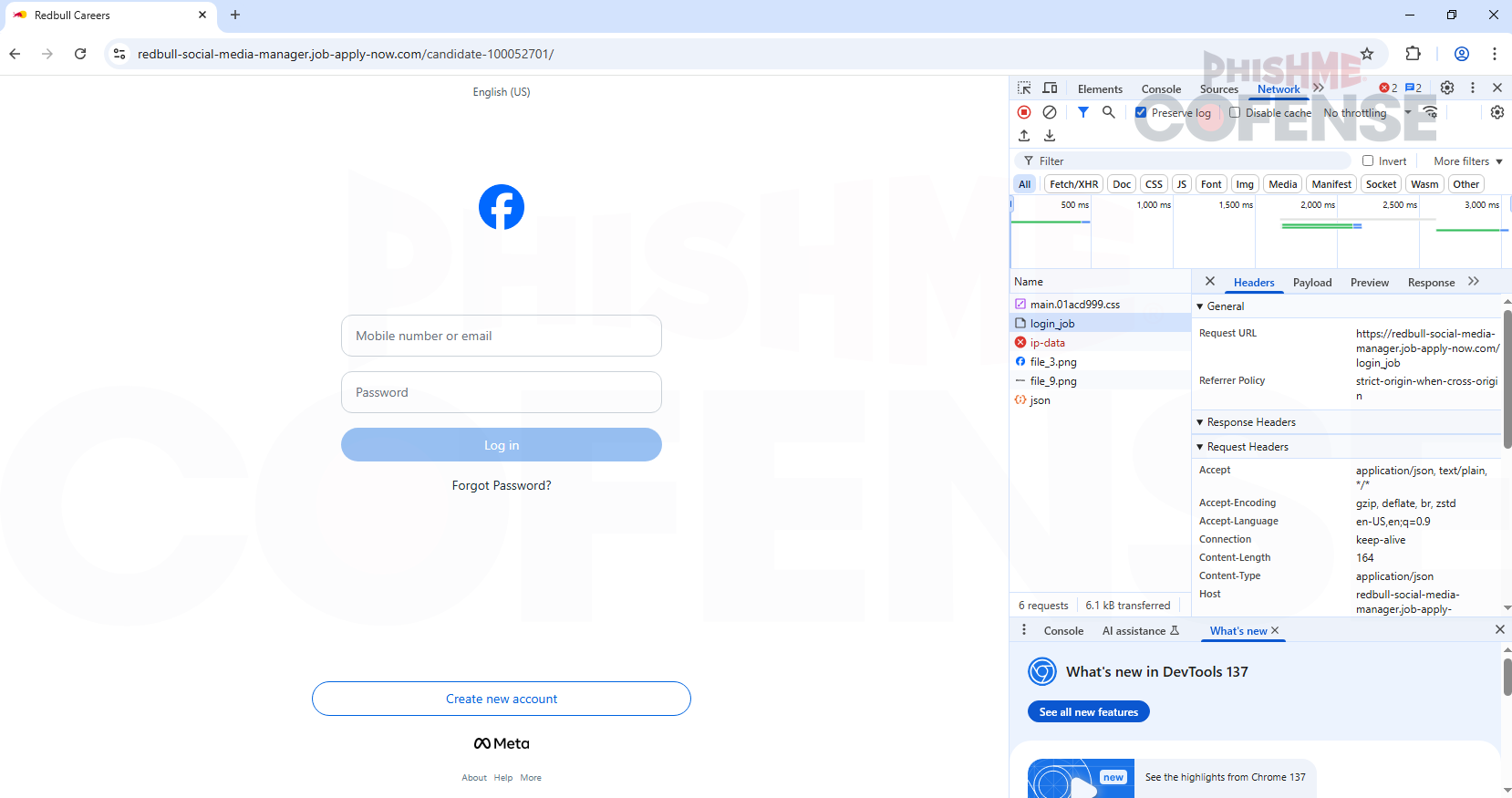Image resolution: width=1512 pixels, height=798 pixels.
Task: Clear the network log
Action: 1050,112
